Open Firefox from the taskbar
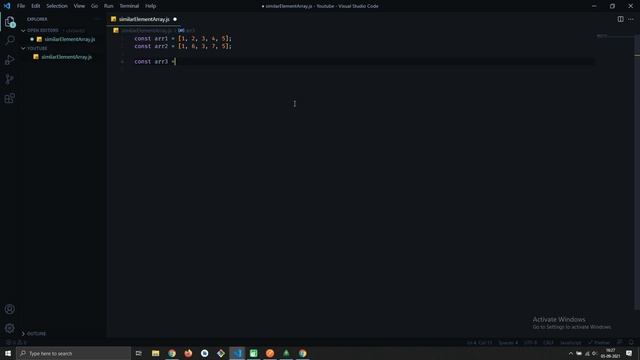The image size is (640, 360). pos(188,353)
